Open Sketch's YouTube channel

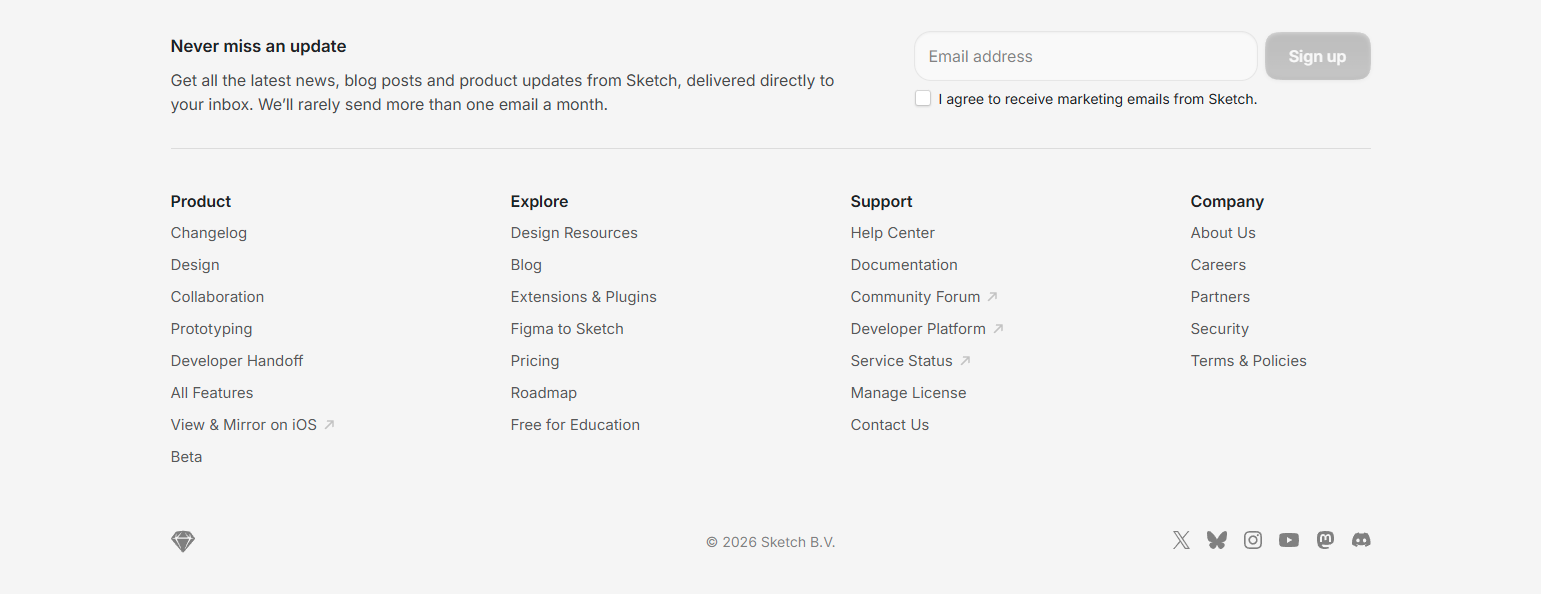[1289, 540]
